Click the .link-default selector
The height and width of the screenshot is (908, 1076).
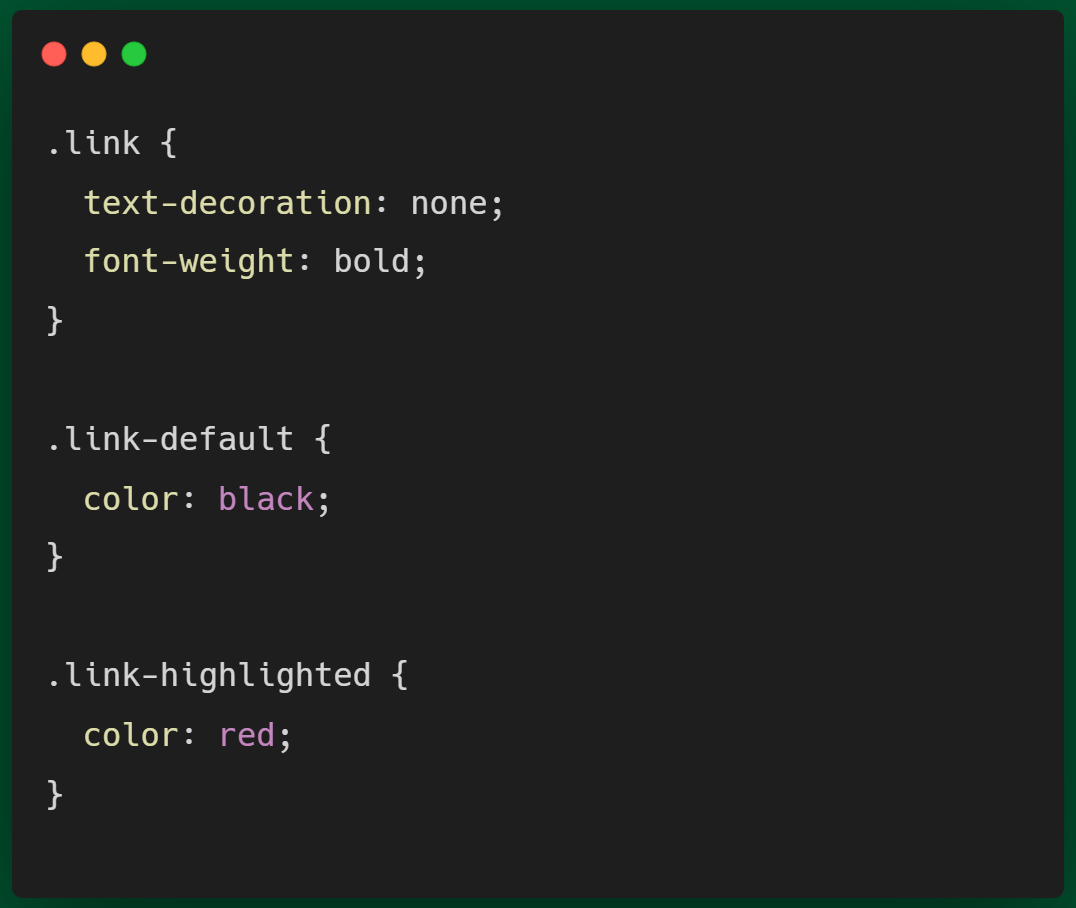coord(171,439)
